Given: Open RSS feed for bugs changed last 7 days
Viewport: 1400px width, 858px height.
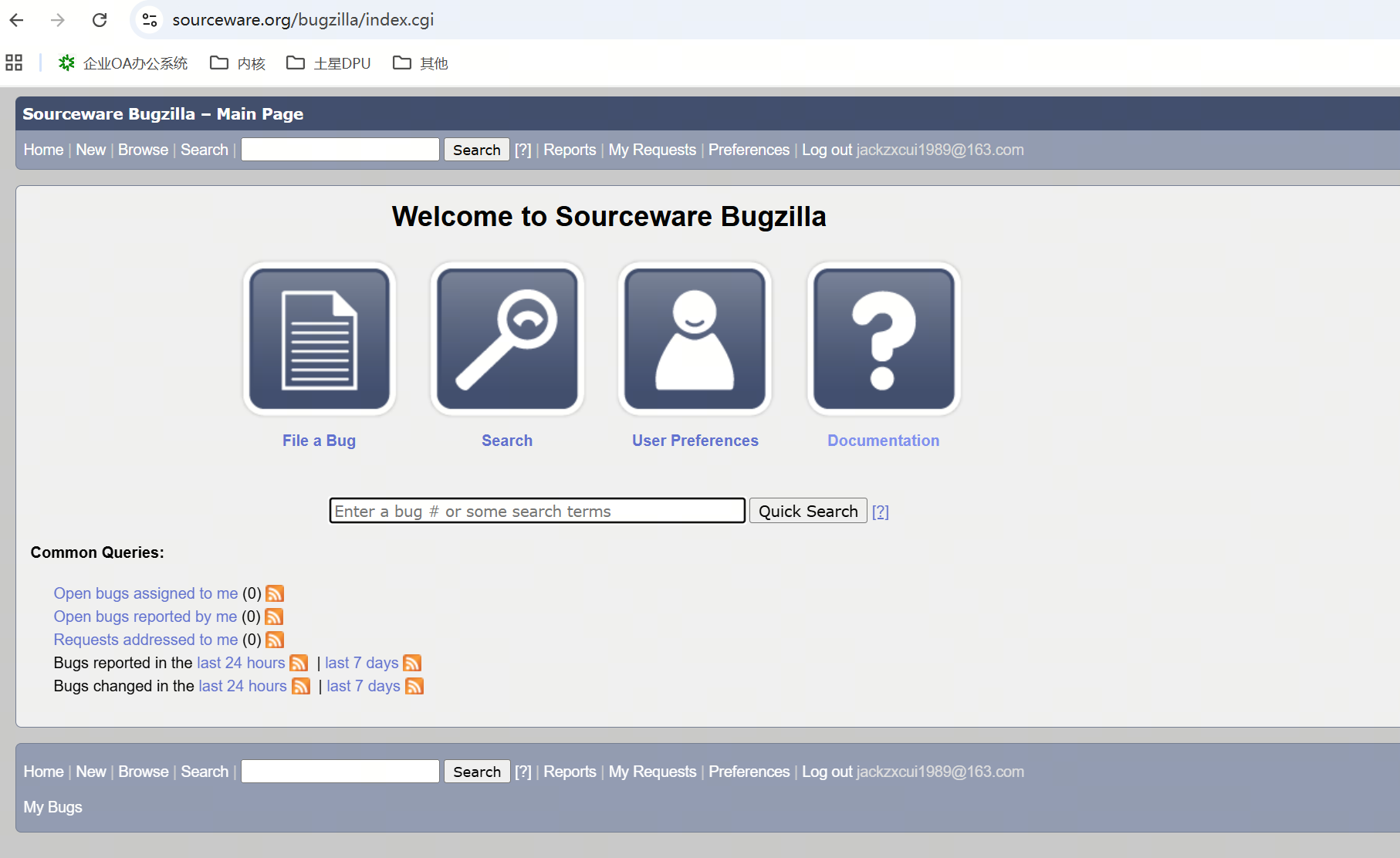Looking at the screenshot, I should coord(414,686).
